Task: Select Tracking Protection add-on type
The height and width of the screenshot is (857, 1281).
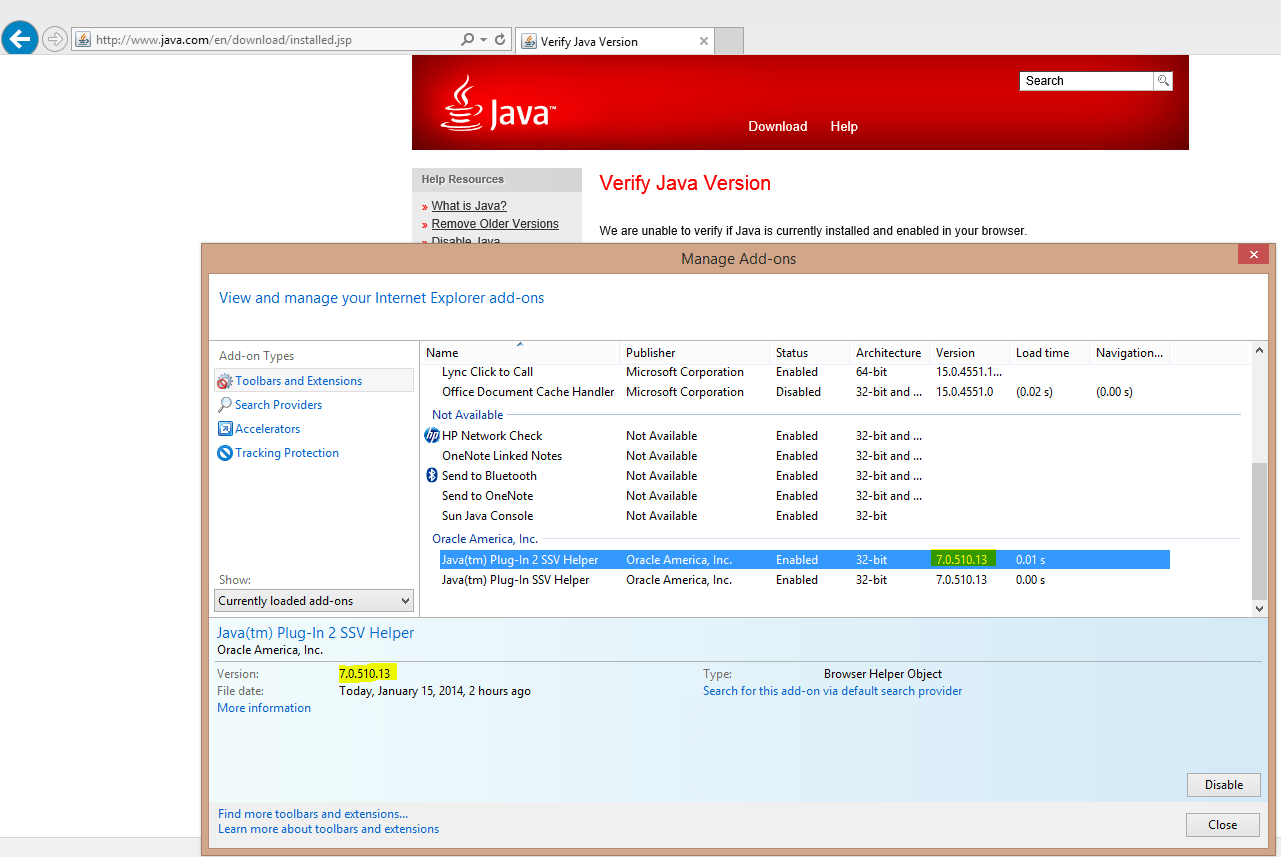Action: pyautogui.click(x=287, y=453)
